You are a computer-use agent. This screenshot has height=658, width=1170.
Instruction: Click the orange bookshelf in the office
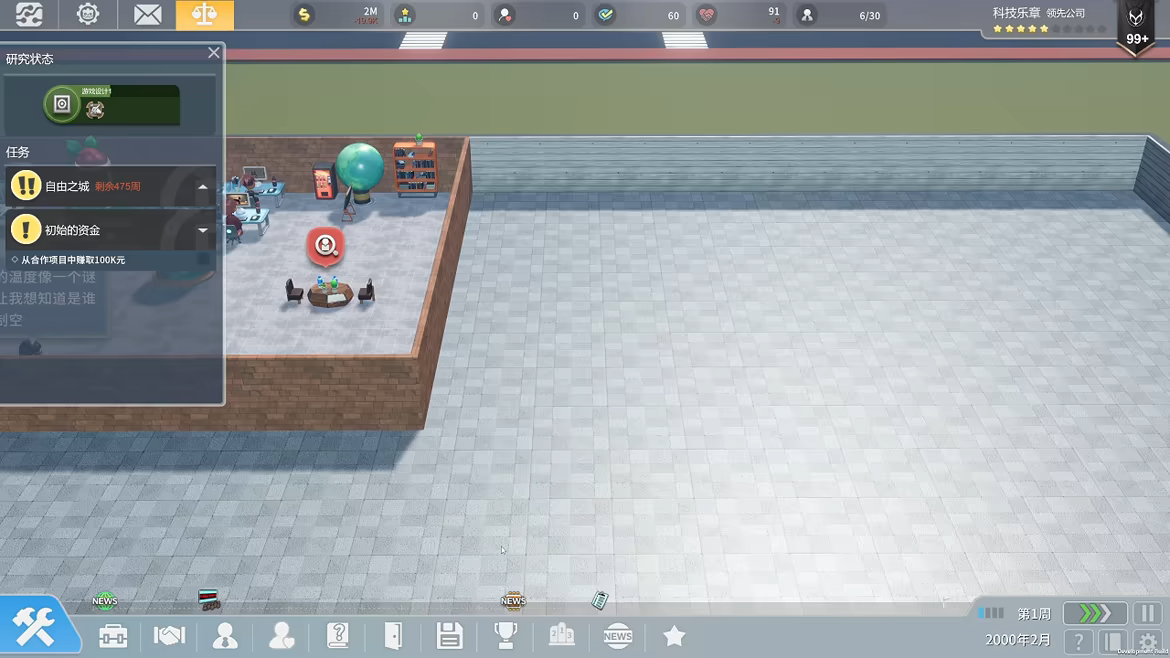point(415,167)
